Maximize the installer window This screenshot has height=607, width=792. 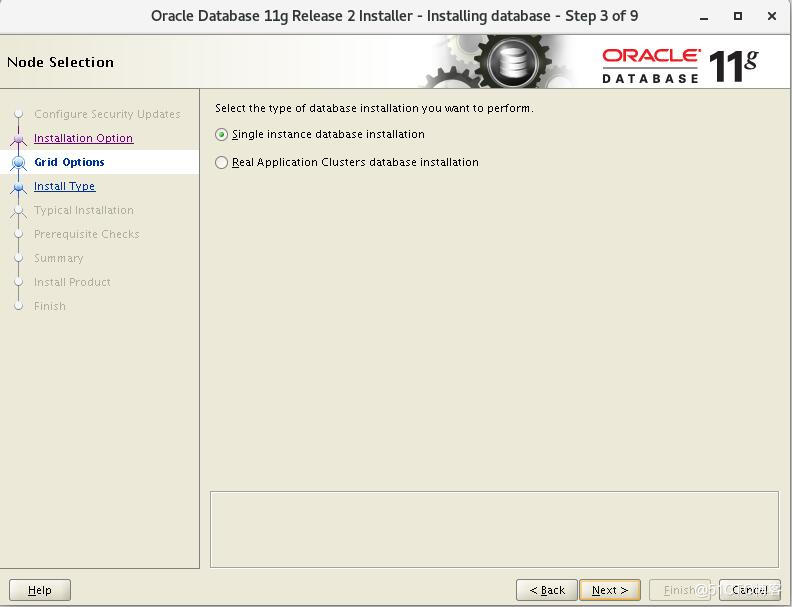click(737, 16)
